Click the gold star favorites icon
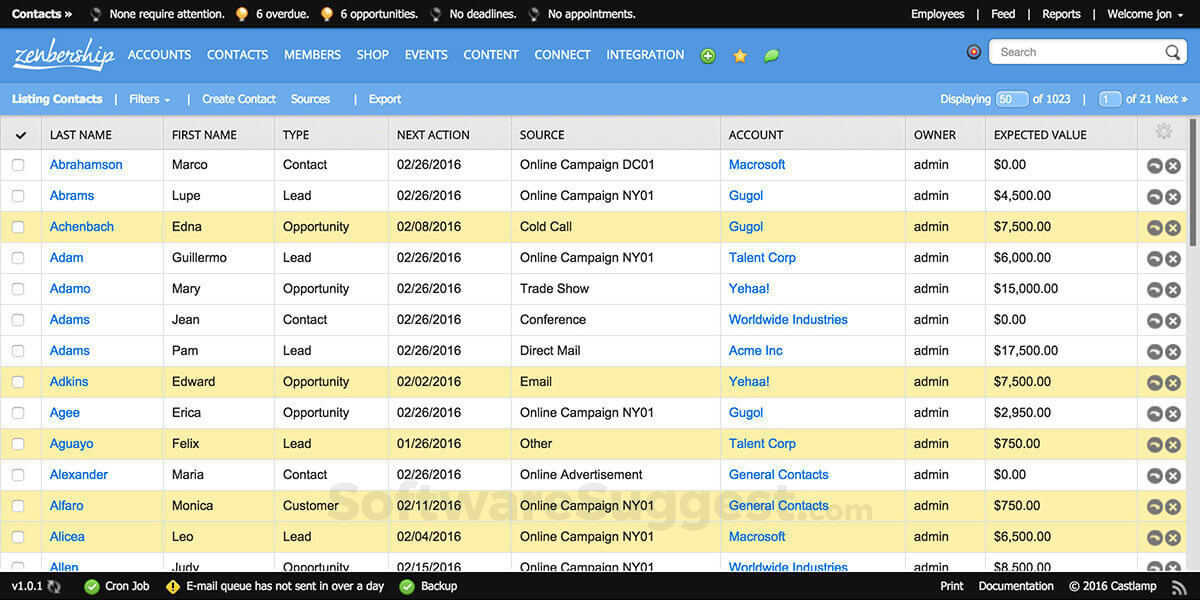The width and height of the screenshot is (1200, 600). point(740,56)
